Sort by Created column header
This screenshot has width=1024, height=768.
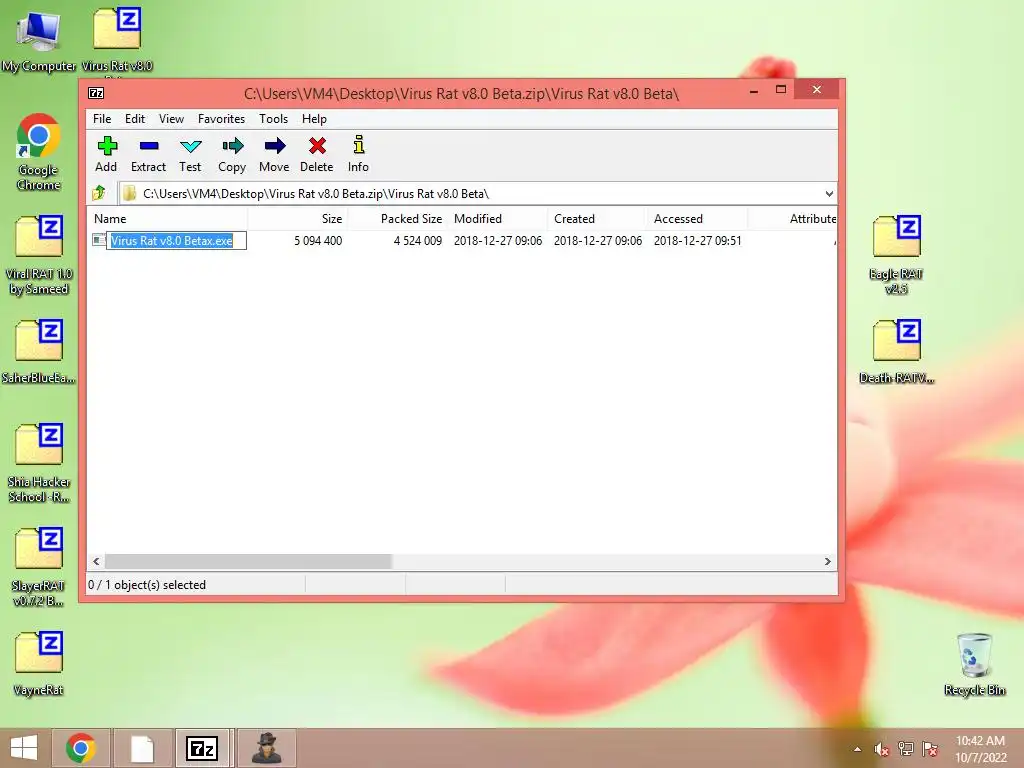598,219
